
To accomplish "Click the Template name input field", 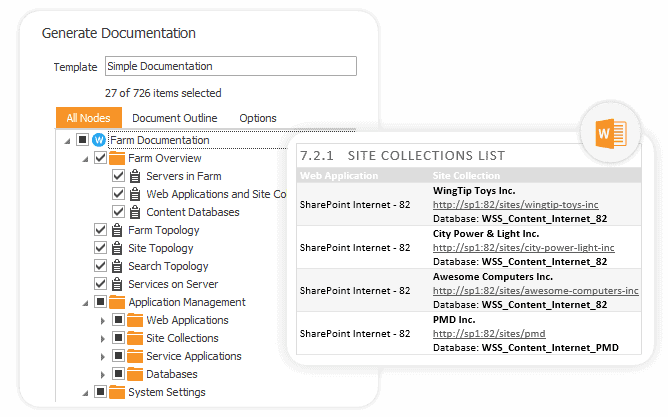I will [231, 66].
